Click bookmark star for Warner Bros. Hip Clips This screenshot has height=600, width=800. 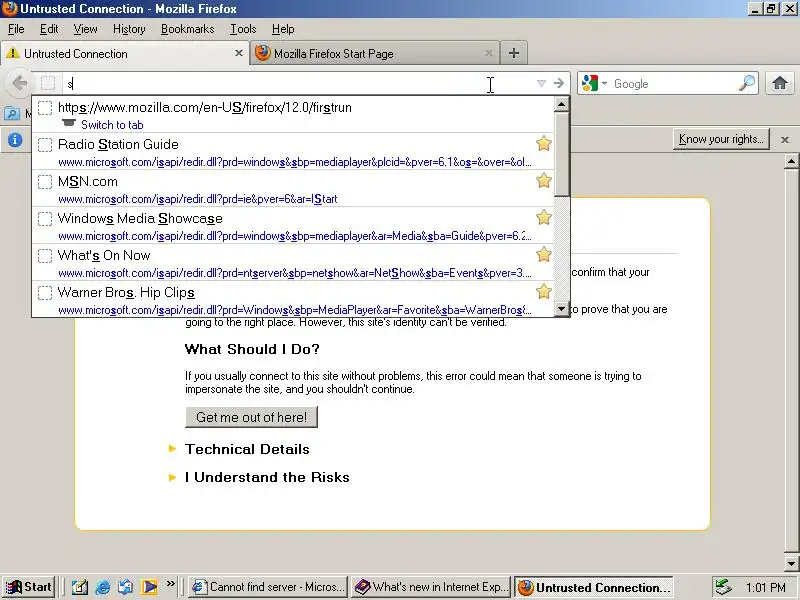[x=544, y=291]
